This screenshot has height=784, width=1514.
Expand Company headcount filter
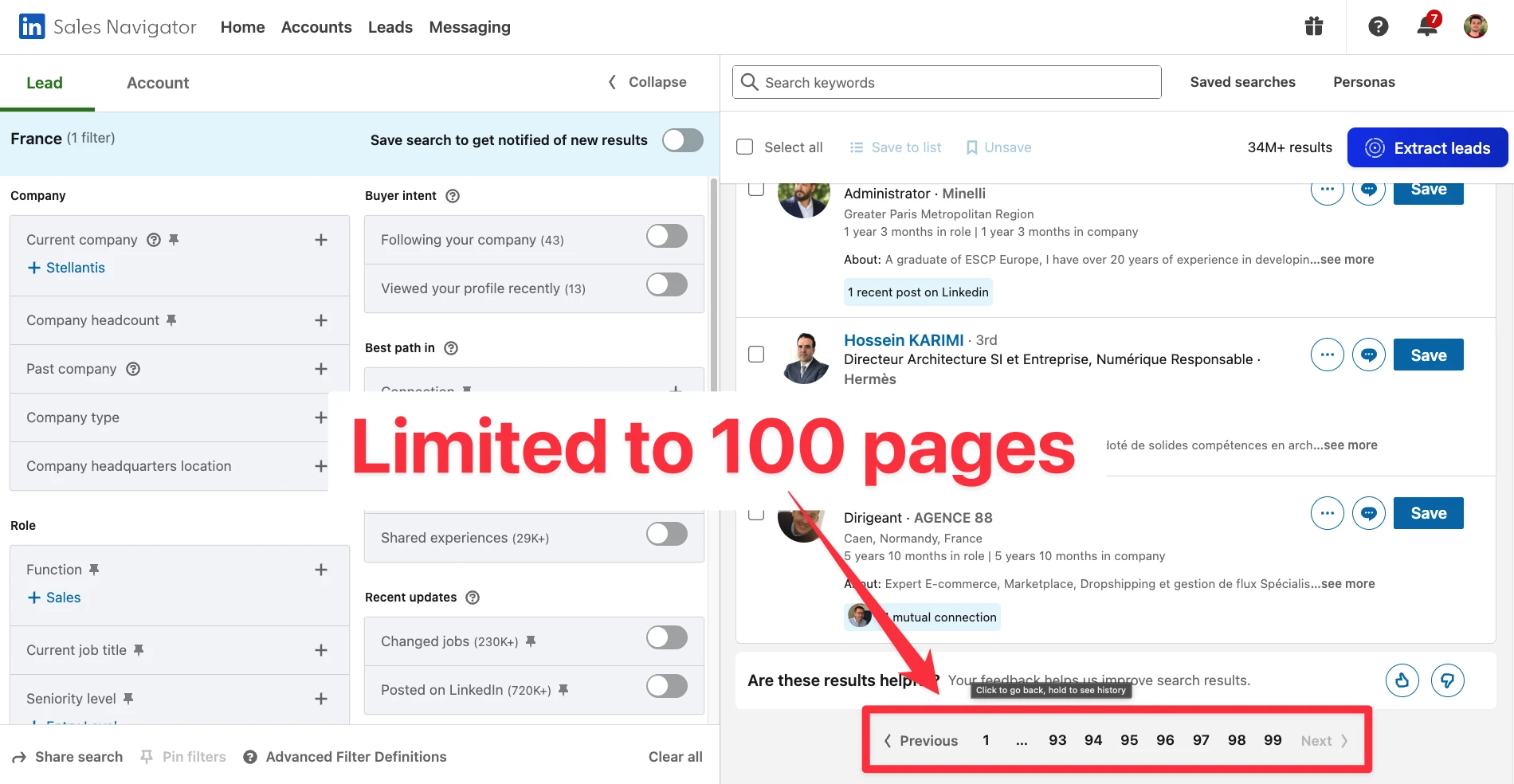coord(321,320)
